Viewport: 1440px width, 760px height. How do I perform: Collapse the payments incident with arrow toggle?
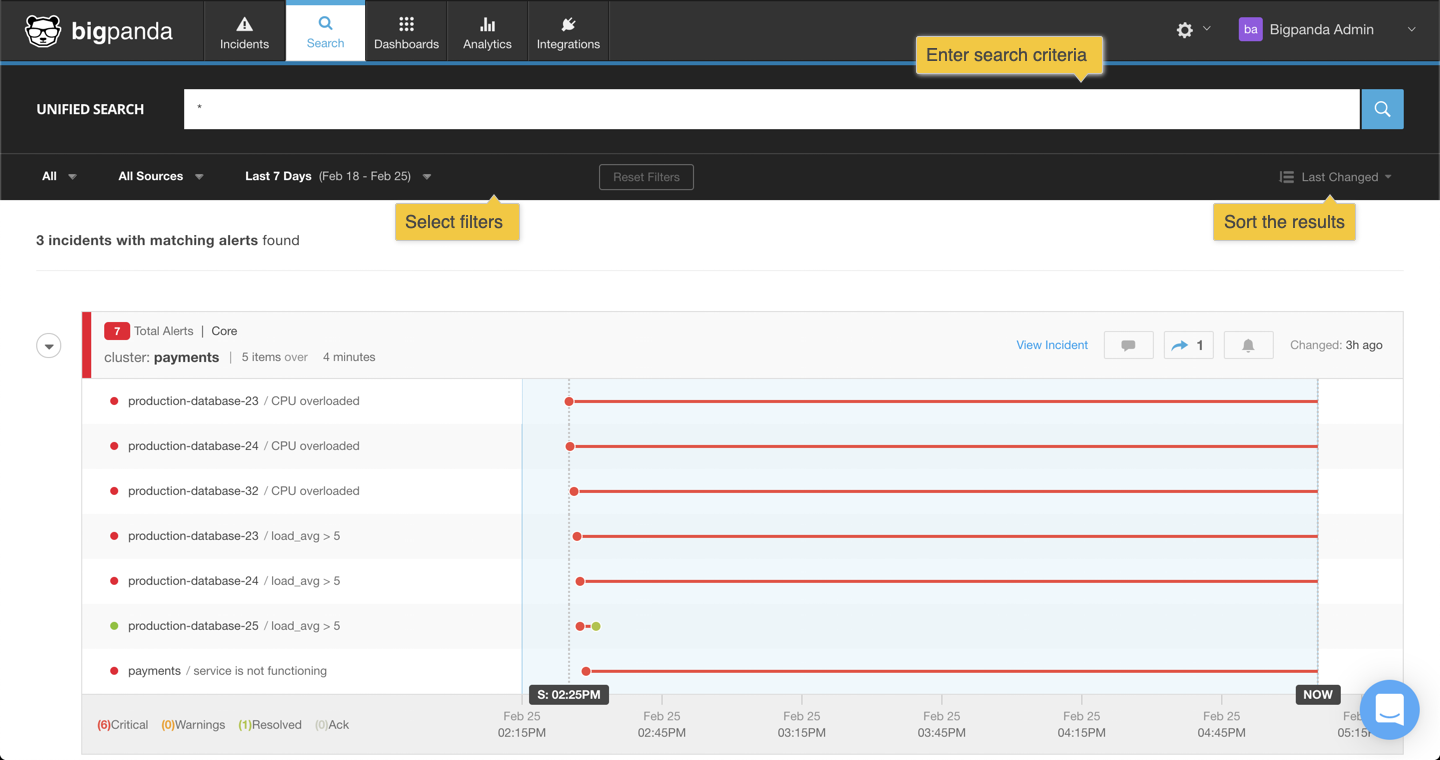(49, 346)
